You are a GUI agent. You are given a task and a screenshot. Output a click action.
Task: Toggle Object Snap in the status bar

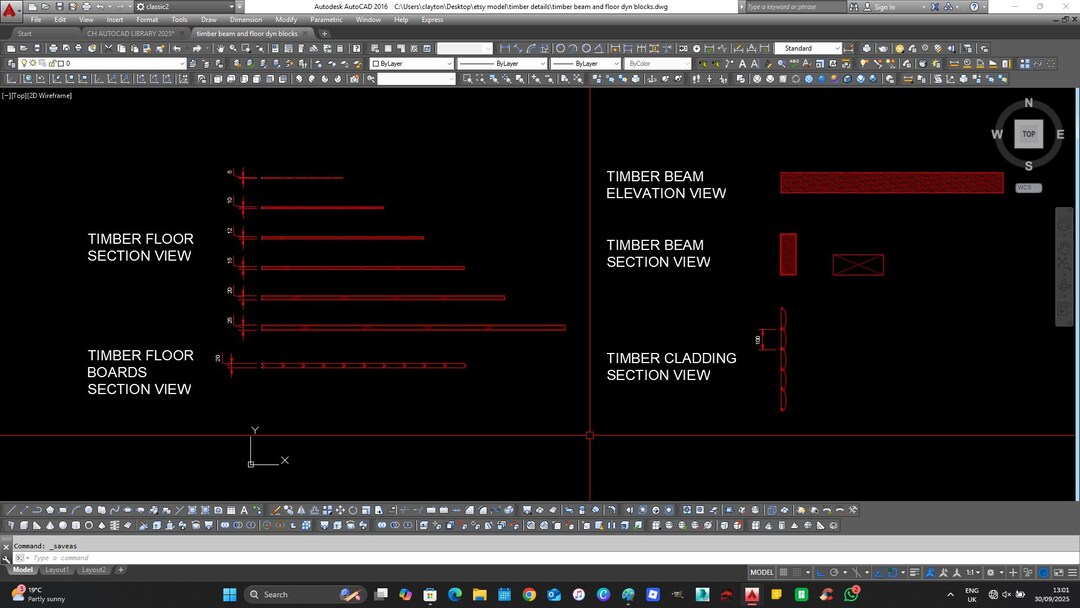click(x=893, y=571)
